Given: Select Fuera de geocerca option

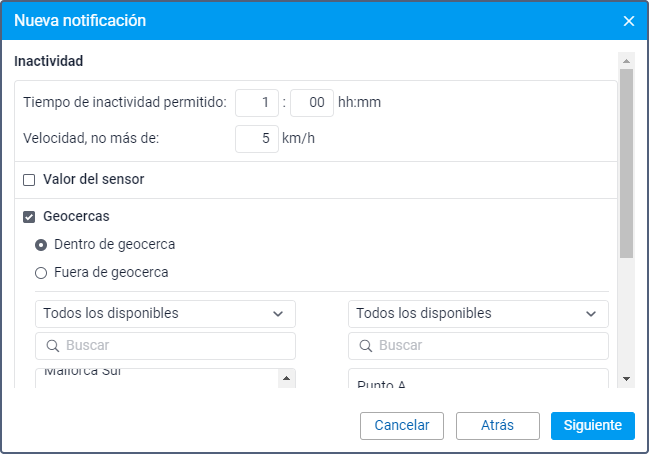Looking at the screenshot, I should click(x=41, y=272).
